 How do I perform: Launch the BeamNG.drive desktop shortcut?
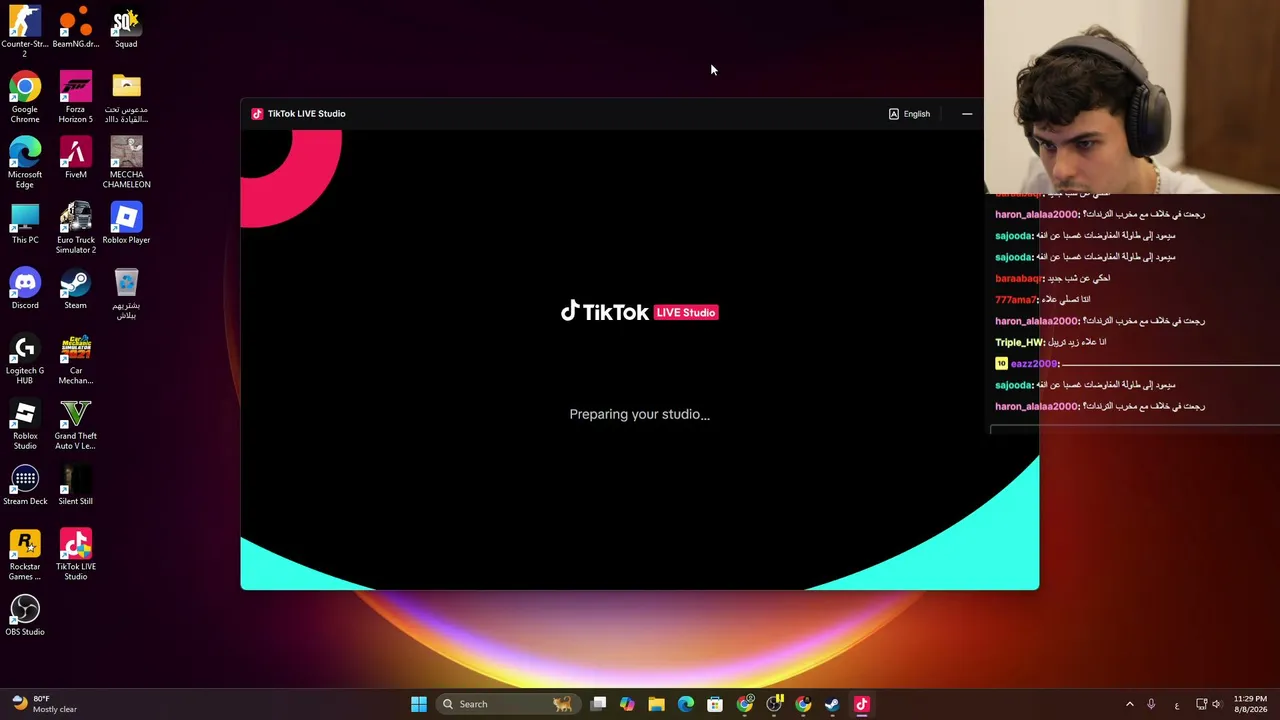click(x=76, y=27)
